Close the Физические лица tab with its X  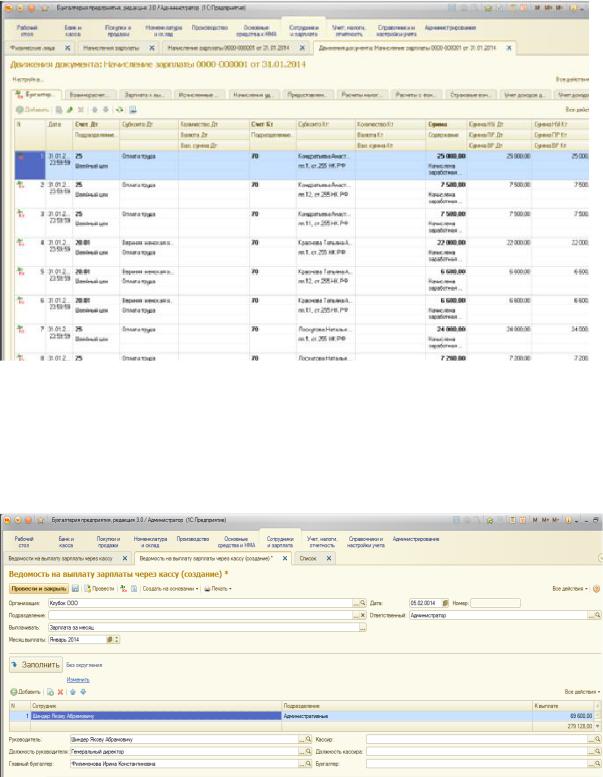tap(68, 48)
